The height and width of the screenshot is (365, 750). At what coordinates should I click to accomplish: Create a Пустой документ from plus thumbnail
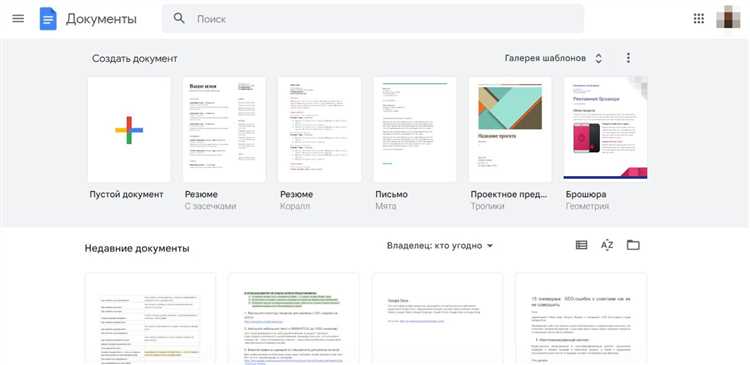(x=129, y=130)
